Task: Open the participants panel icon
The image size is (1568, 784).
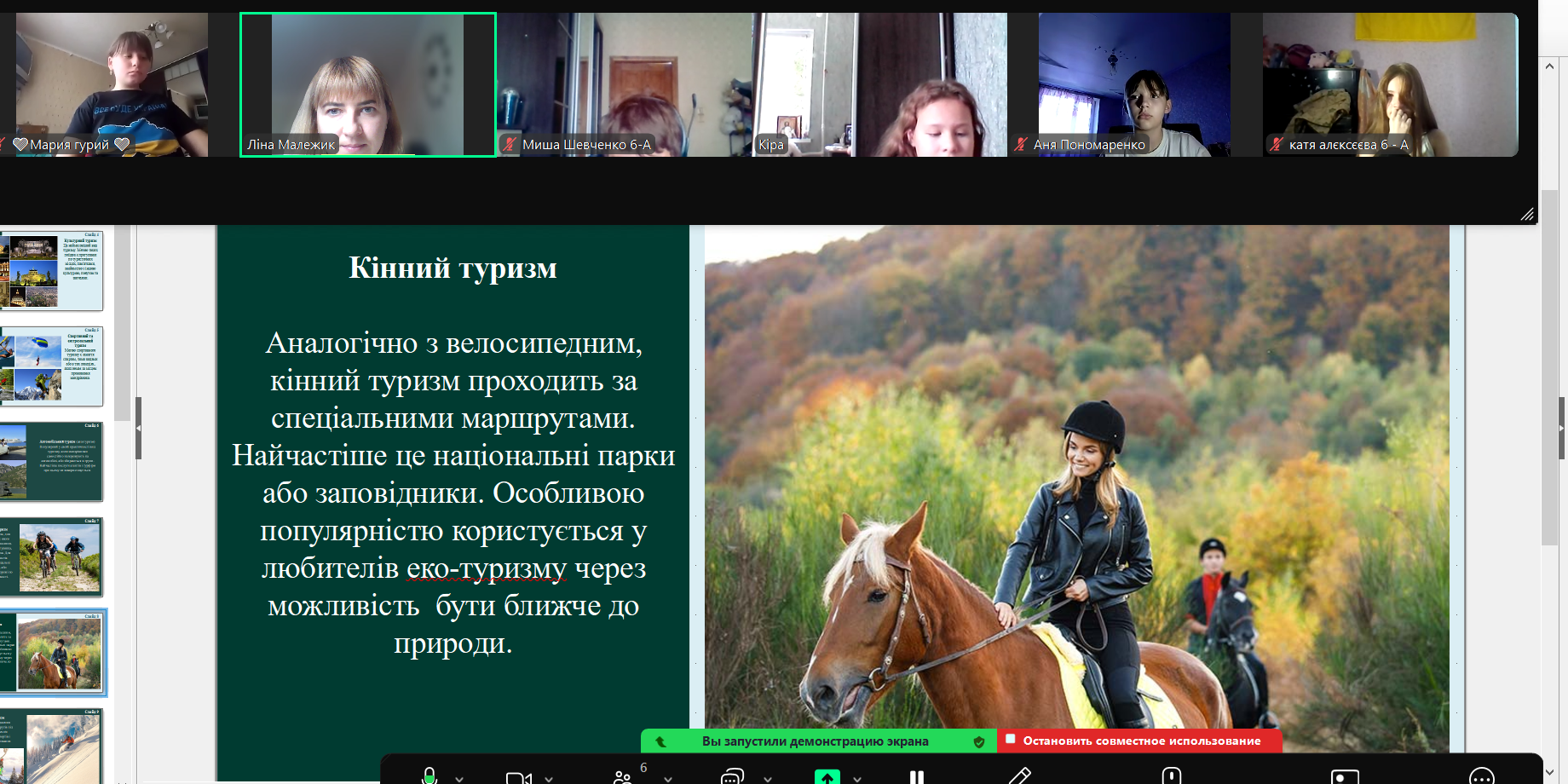Action: [x=623, y=777]
